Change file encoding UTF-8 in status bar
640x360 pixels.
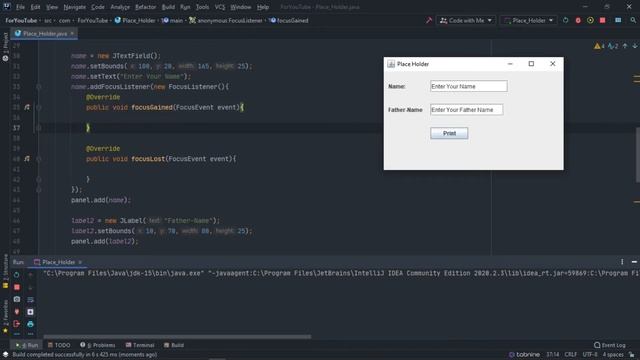pyautogui.click(x=590, y=354)
